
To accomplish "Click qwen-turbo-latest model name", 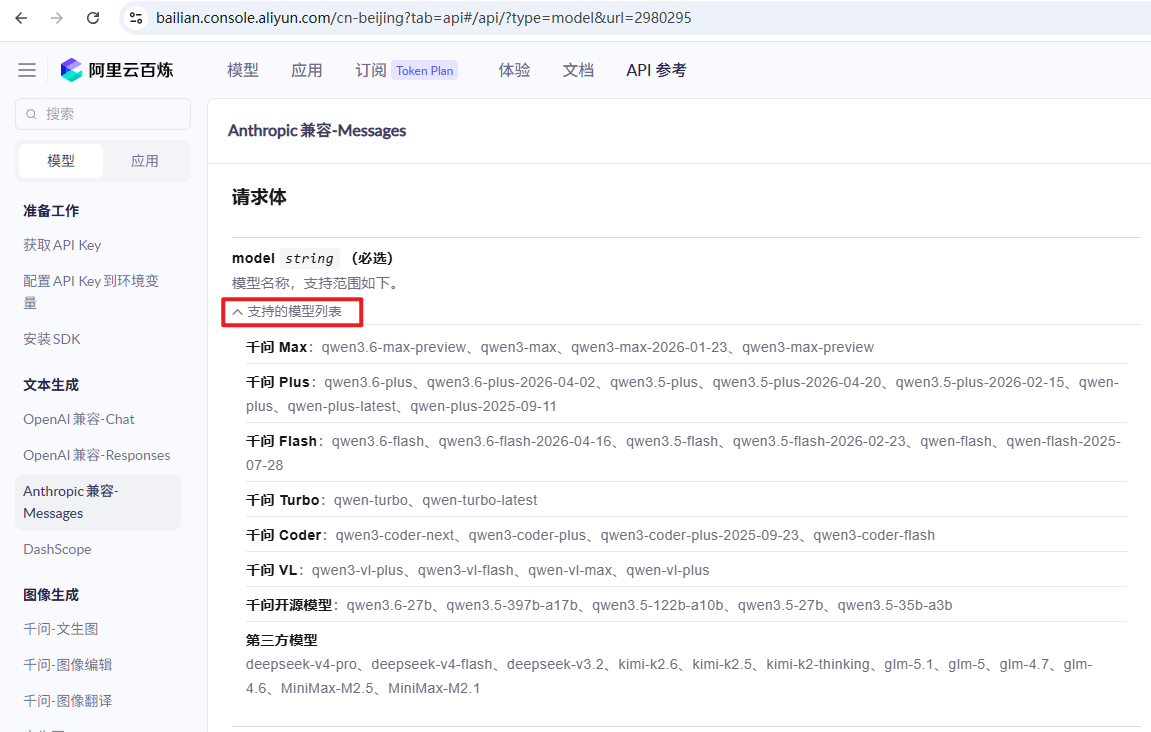I will click(x=480, y=500).
